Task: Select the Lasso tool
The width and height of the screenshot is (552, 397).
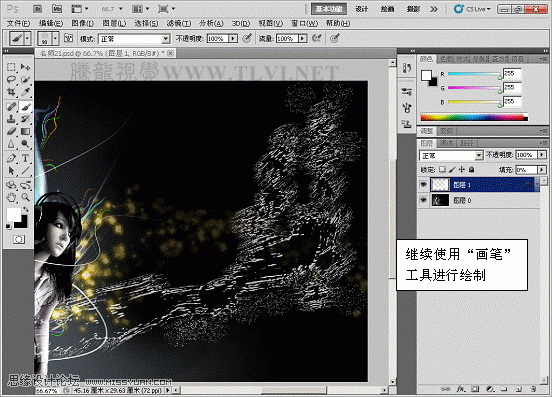Action: (x=11, y=80)
